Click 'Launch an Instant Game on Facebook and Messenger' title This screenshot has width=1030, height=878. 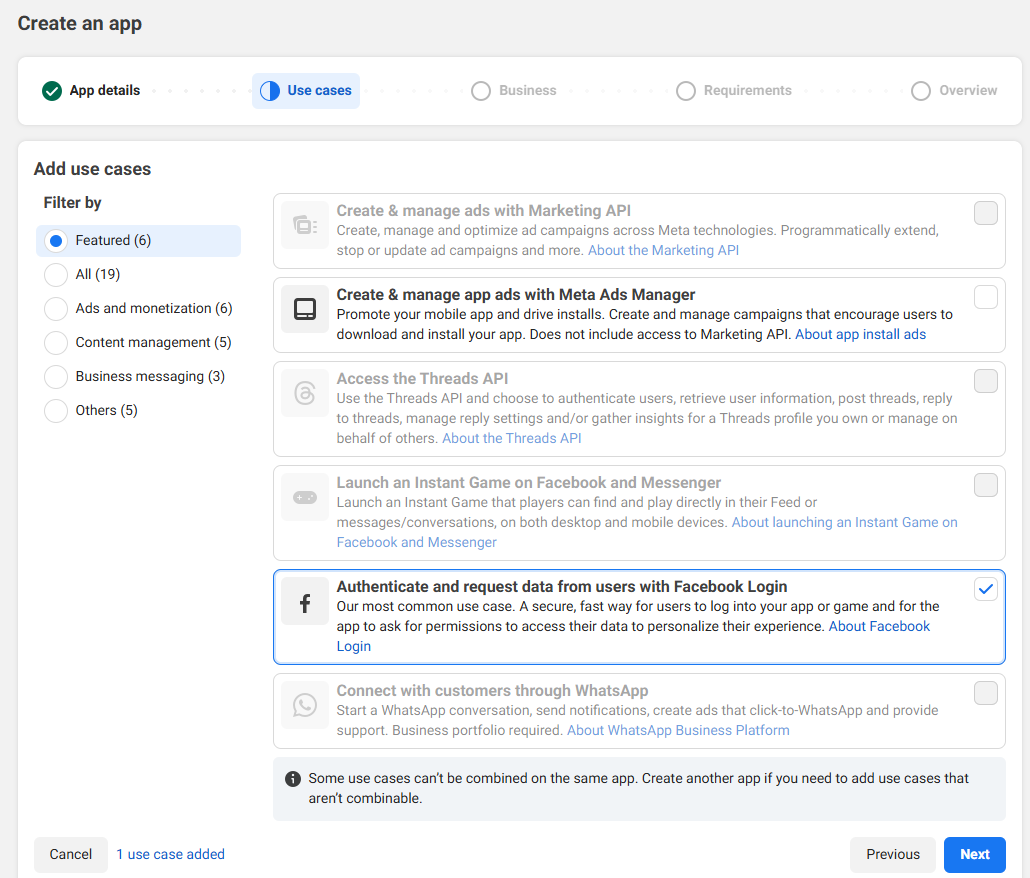pos(529,483)
